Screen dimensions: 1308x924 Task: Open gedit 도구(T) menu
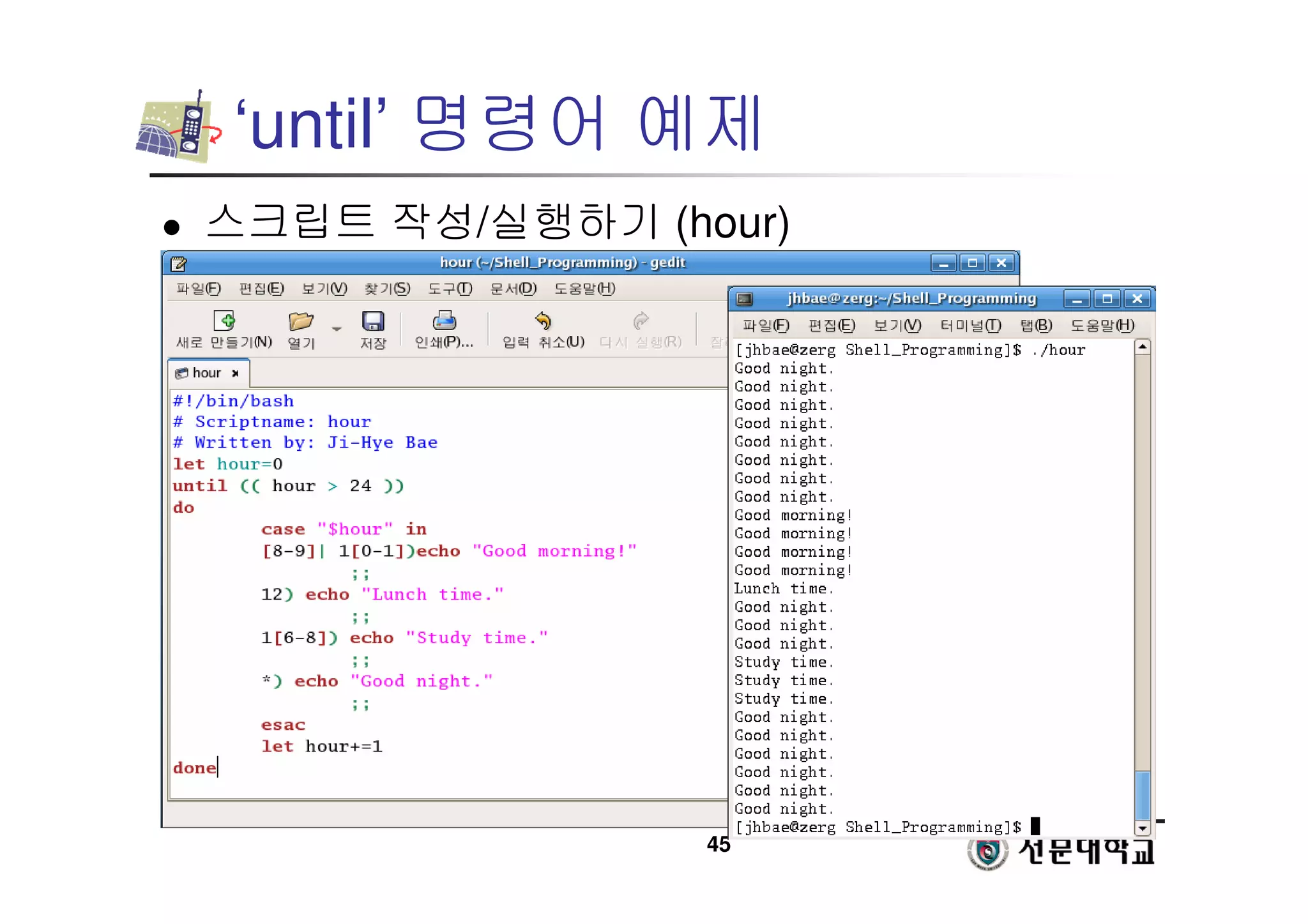click(450, 289)
